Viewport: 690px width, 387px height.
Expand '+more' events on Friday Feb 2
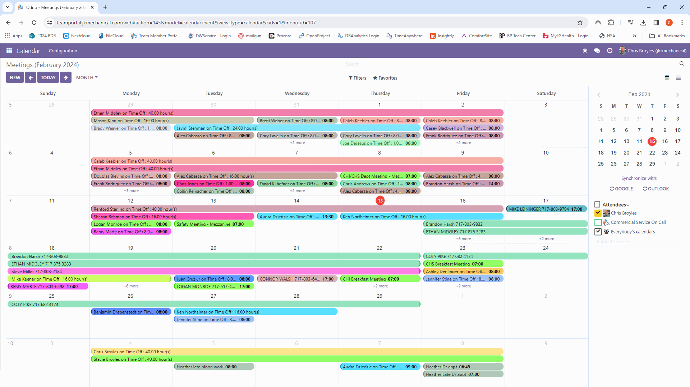click(463, 143)
